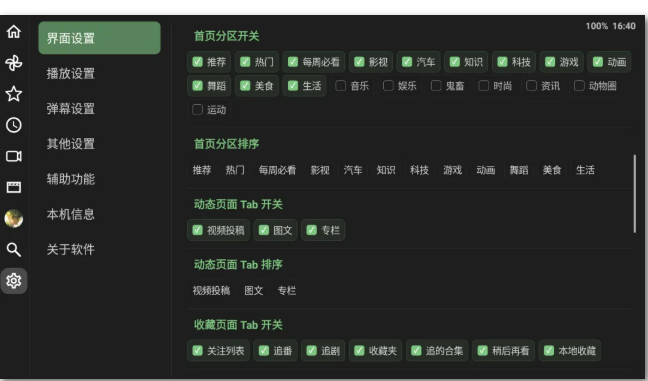Image resolution: width=648 pixels, height=381 pixels.
Task: Select 美食 in 首页分区排序 row
Action: pyautogui.click(x=552, y=170)
